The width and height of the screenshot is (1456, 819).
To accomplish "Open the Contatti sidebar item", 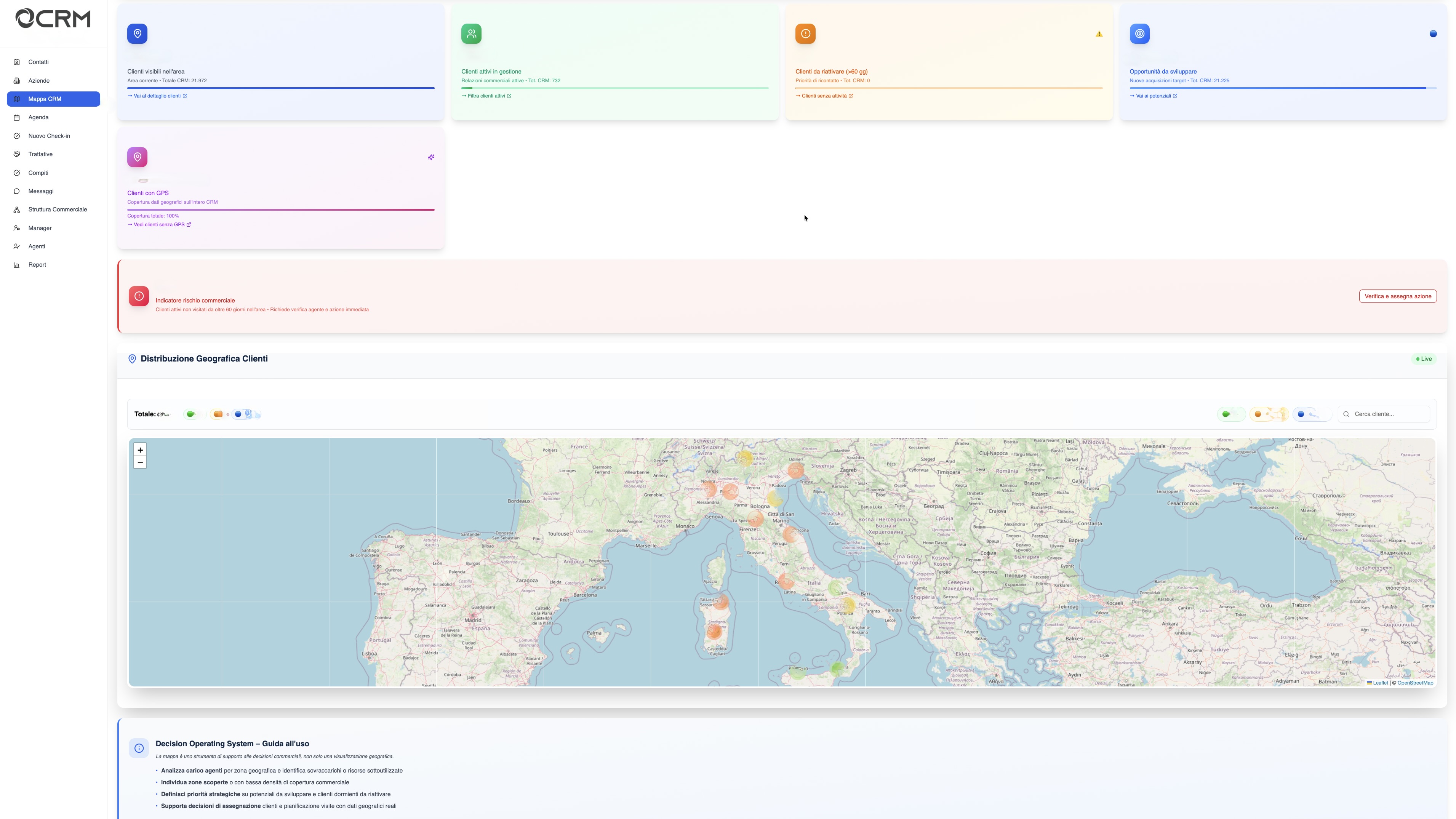I will coord(38,62).
